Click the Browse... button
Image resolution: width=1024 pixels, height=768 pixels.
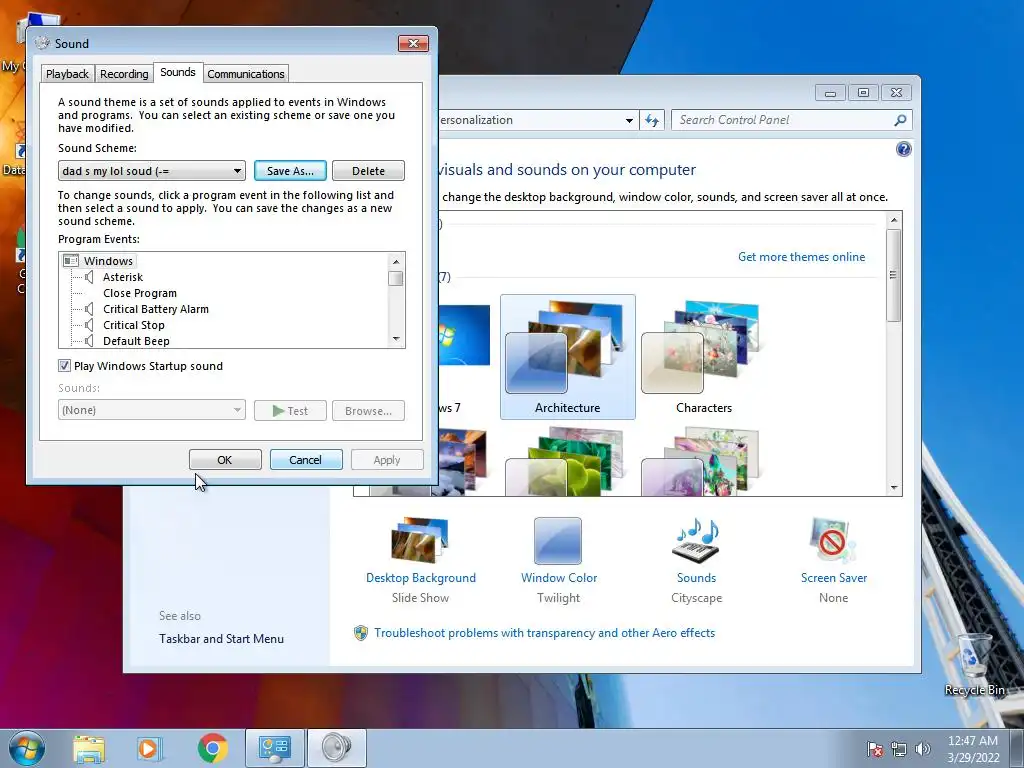[x=368, y=411]
